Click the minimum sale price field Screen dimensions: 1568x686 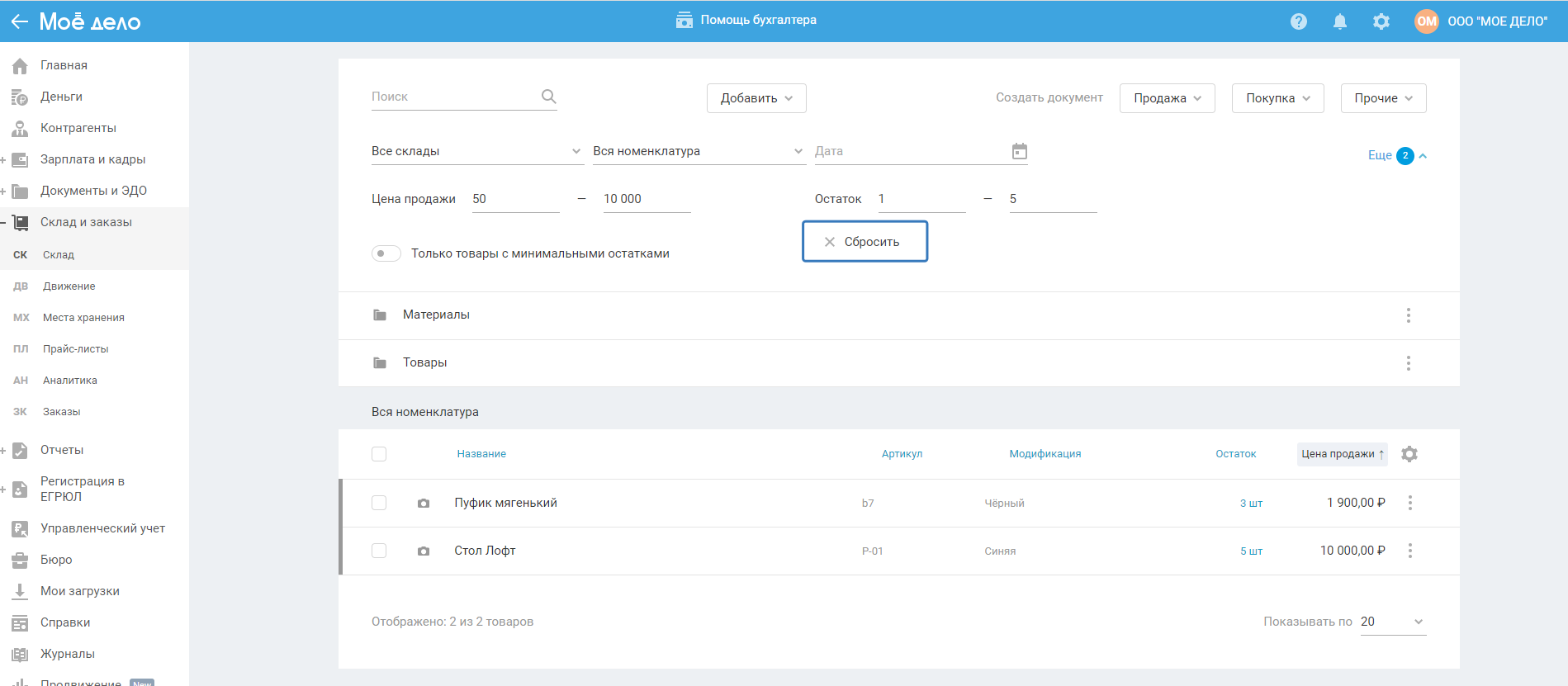point(514,199)
